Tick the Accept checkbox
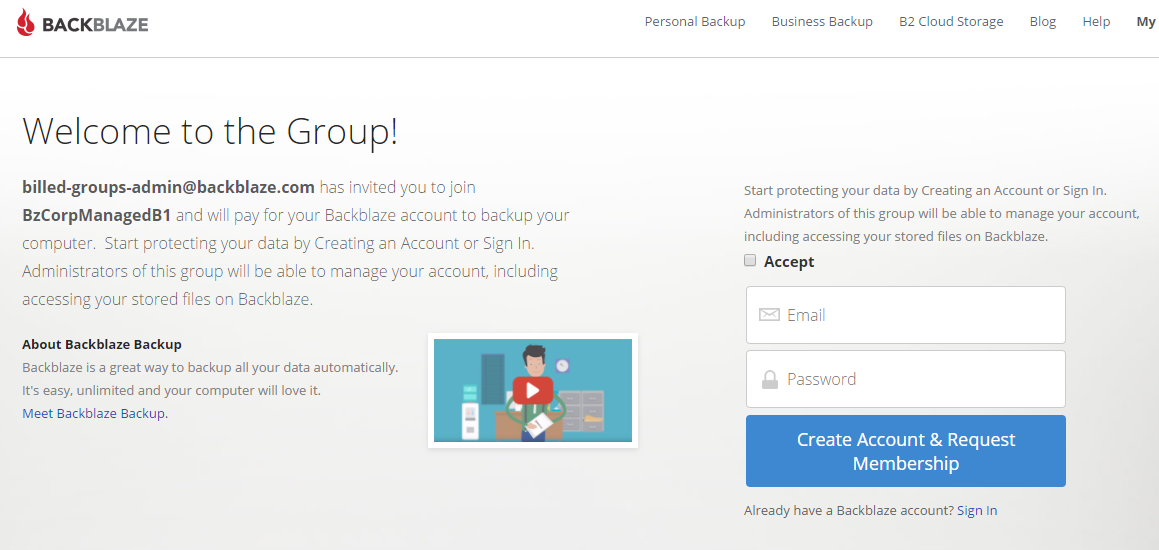Screen dimensions: 1159x550 coord(750,260)
